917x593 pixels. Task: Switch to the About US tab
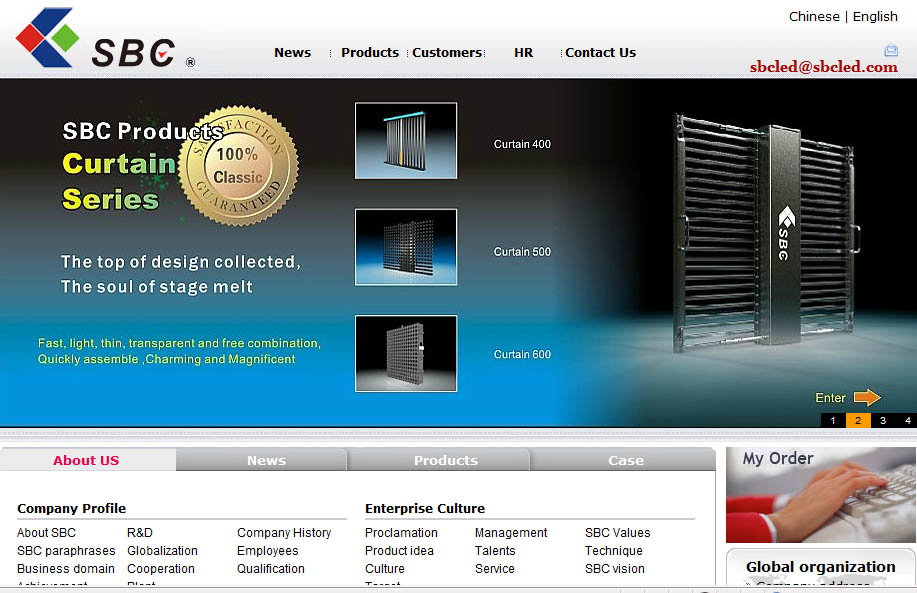87,460
